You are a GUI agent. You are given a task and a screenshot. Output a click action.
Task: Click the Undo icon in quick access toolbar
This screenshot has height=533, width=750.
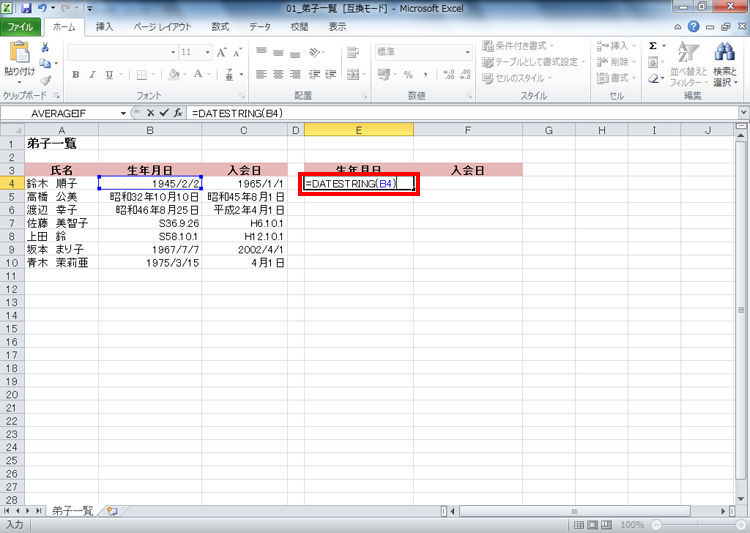point(42,8)
